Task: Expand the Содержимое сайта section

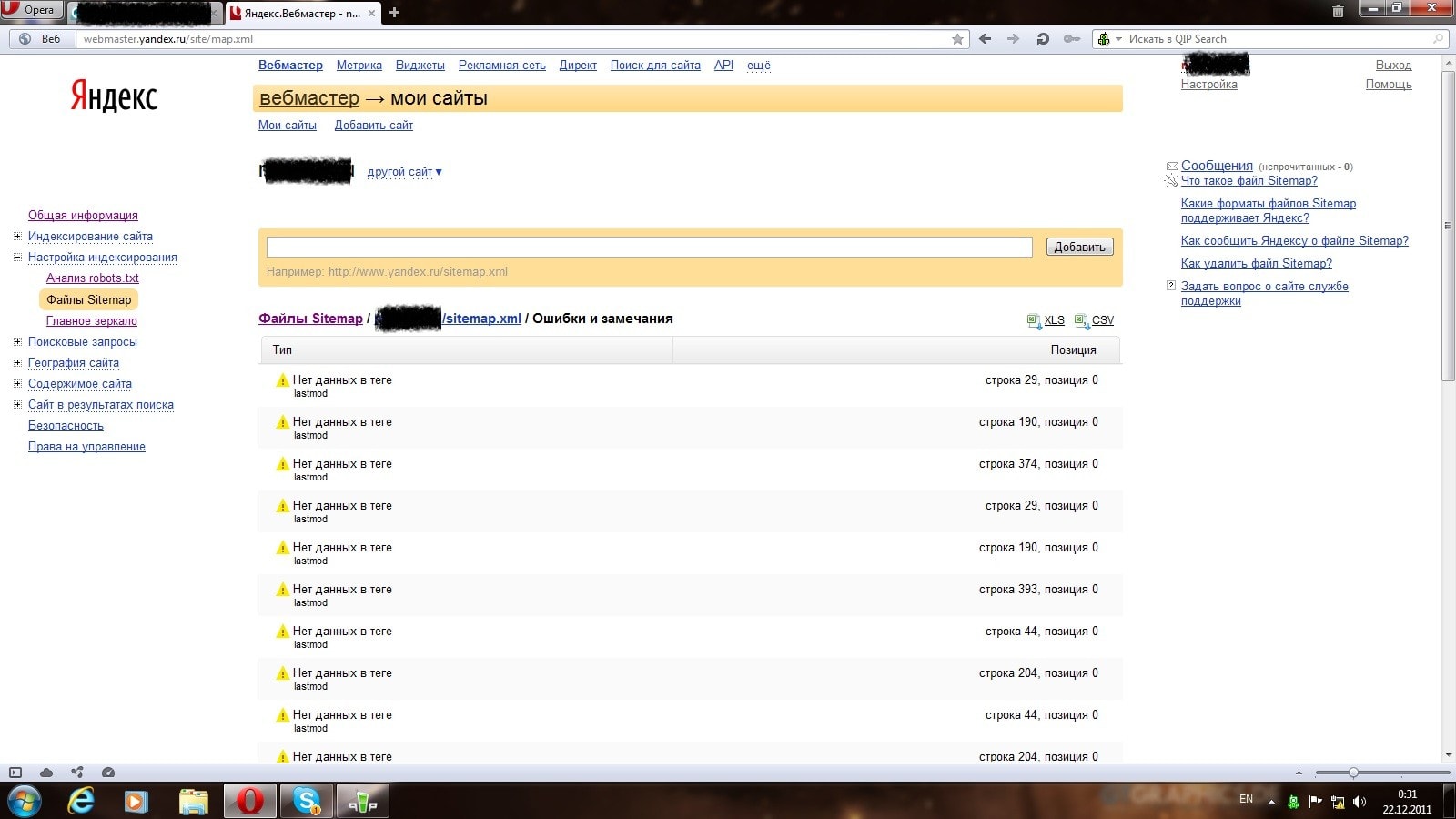Action: 17,384
